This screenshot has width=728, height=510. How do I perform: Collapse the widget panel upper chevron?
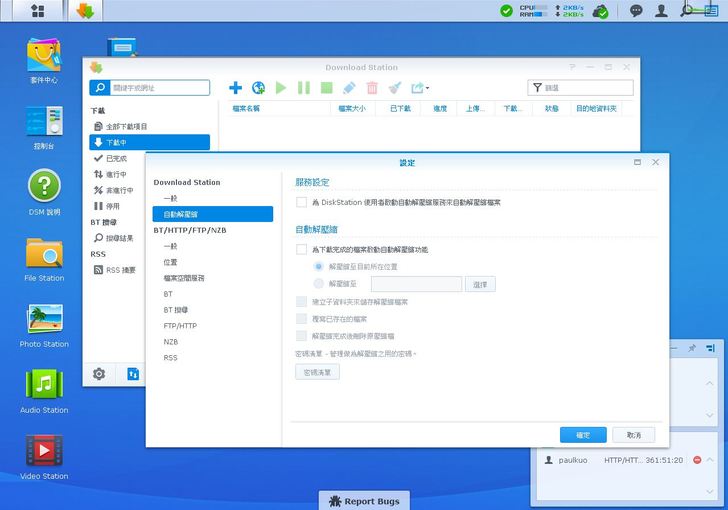click(x=710, y=384)
